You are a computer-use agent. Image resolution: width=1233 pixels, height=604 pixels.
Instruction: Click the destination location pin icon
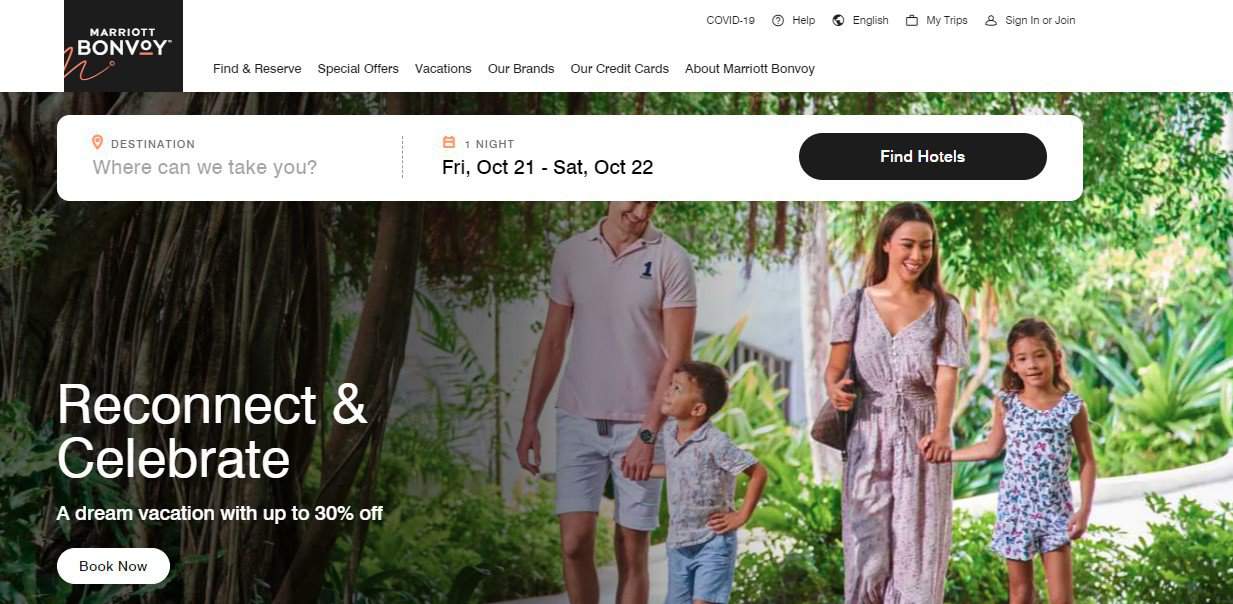(98, 143)
